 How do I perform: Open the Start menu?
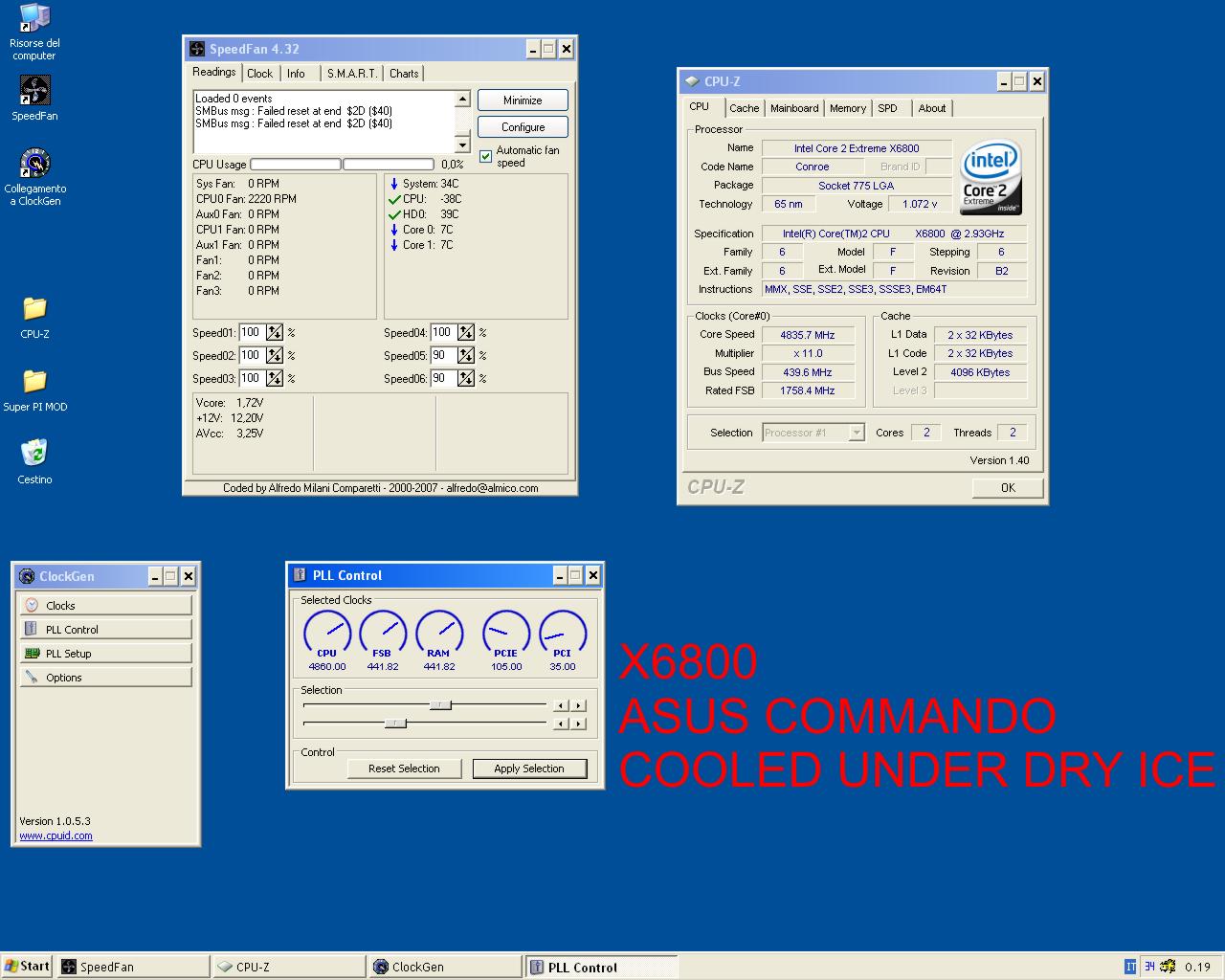pos(27,967)
